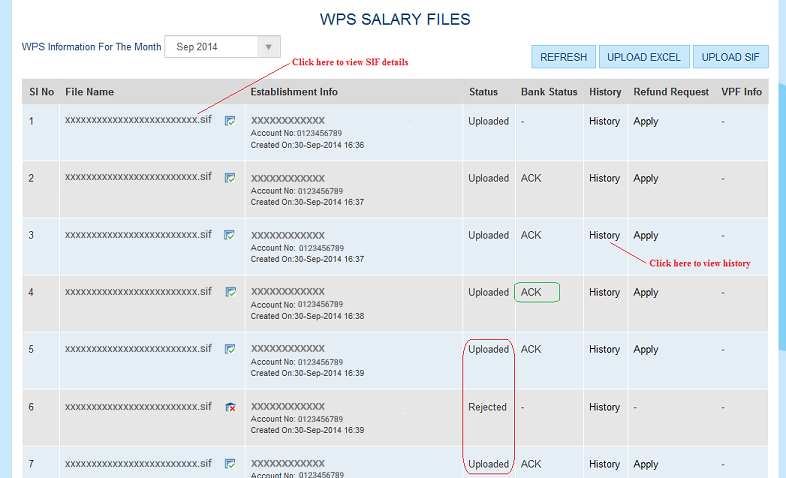Open History link for row 3
The height and width of the screenshot is (478, 786).
(604, 235)
